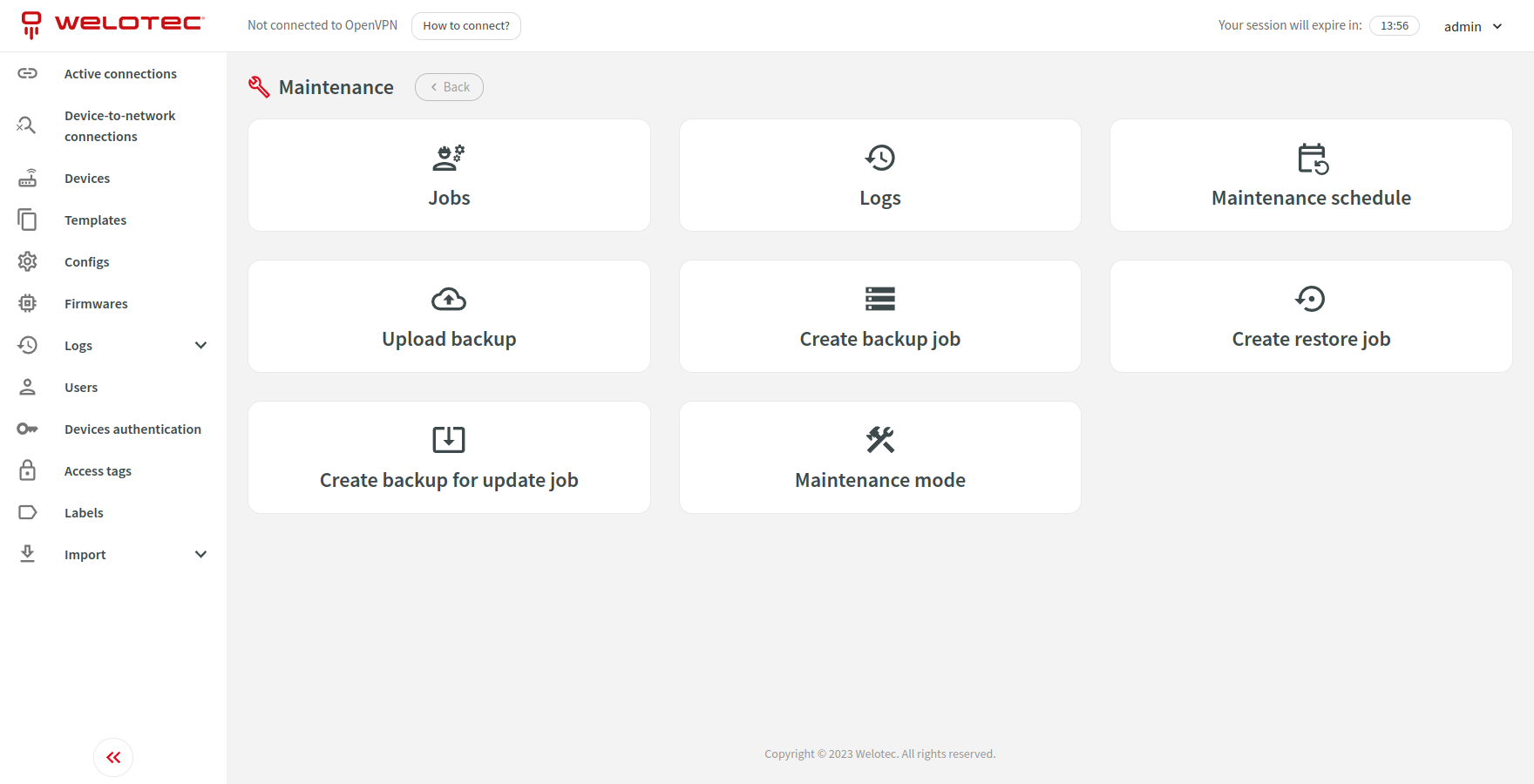Viewport: 1534px width, 784px height.
Task: Click the Jobs card icon
Action: (449, 158)
